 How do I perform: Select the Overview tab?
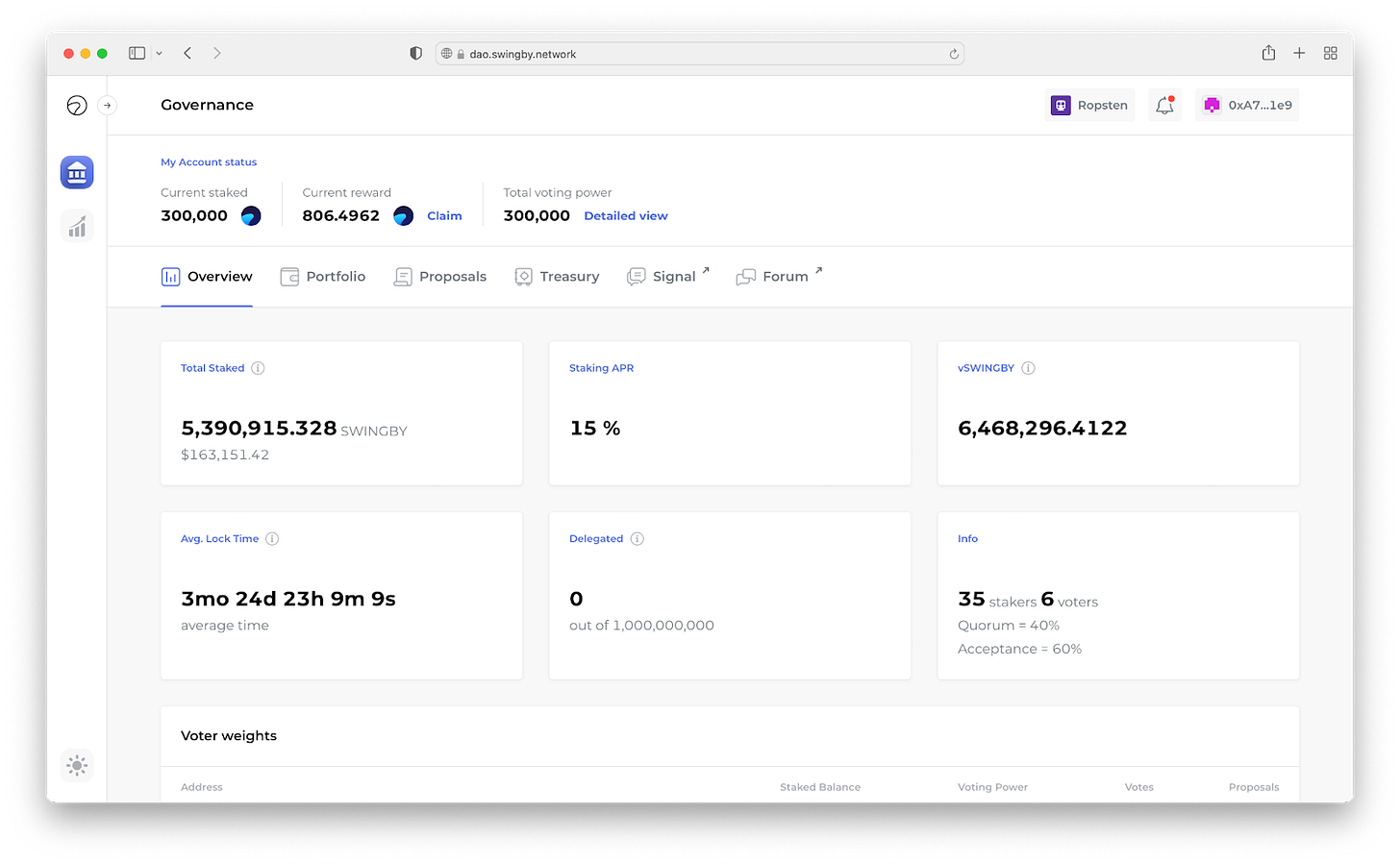pos(207,277)
